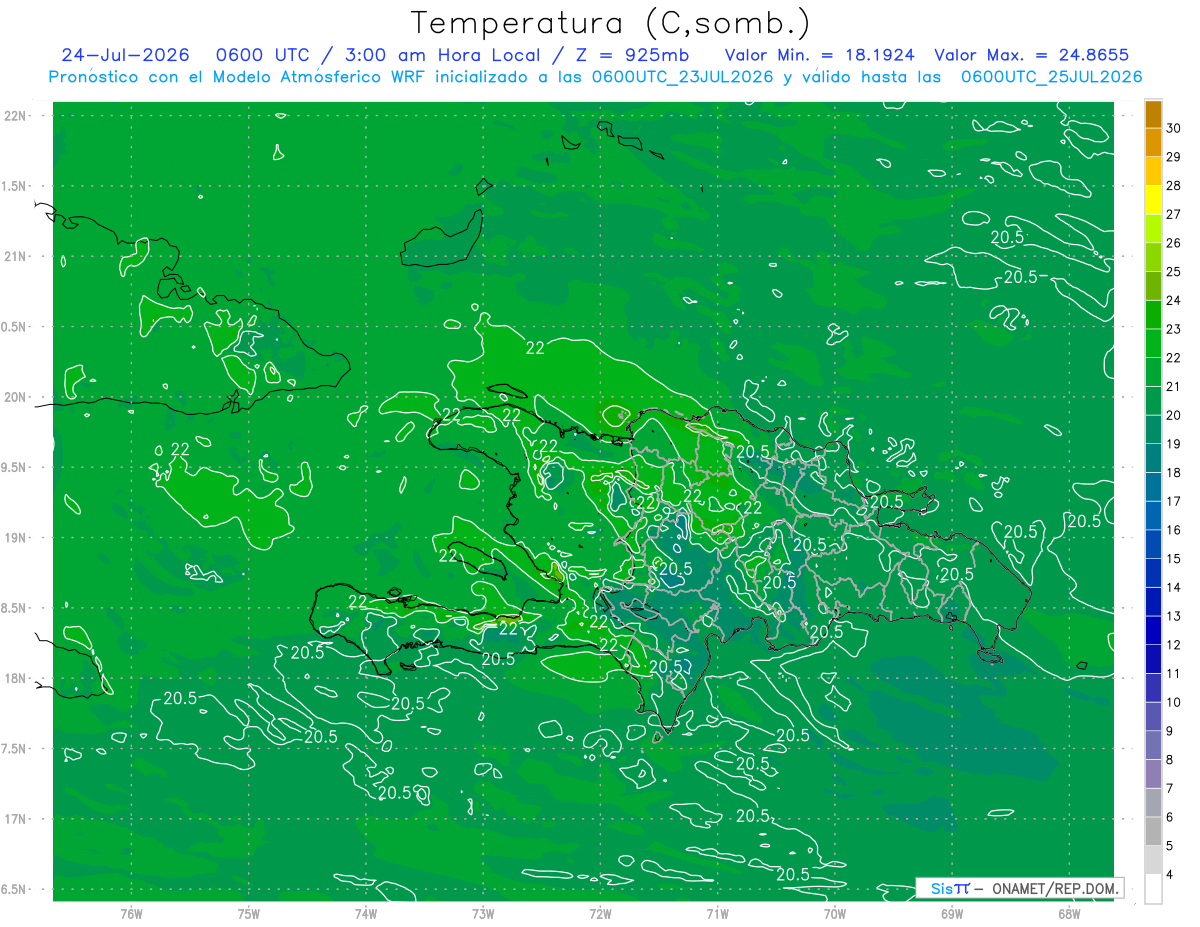
Task: Click color scale label '30'
Action: tap(1174, 128)
